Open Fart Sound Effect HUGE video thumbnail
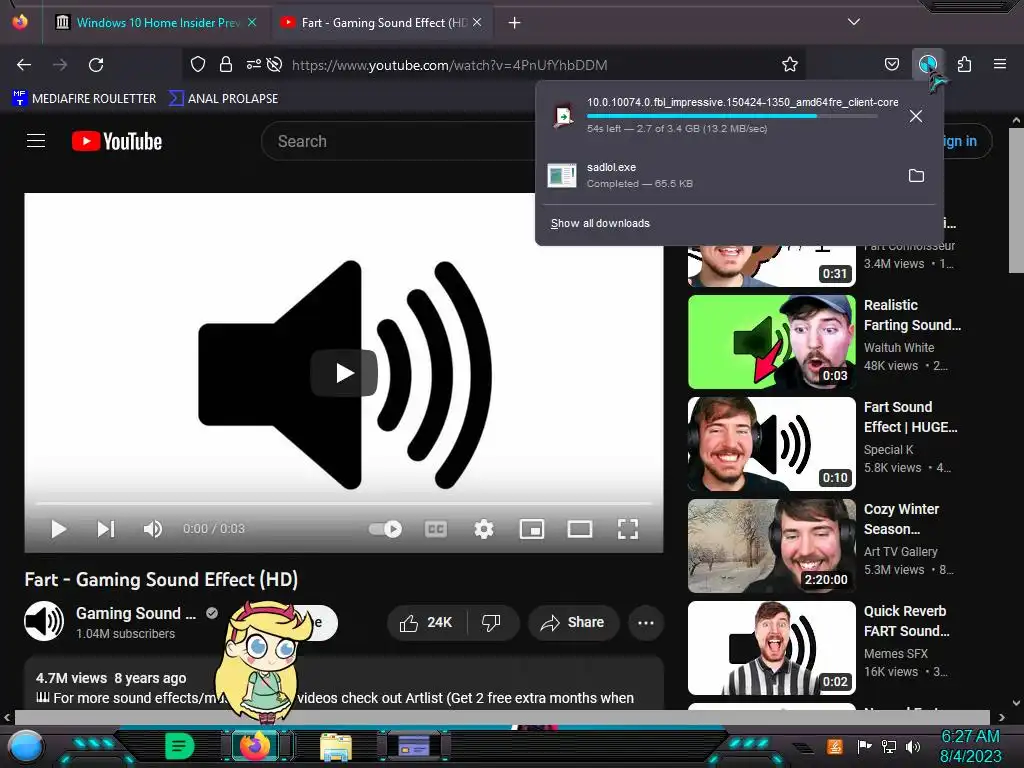Viewport: 1024px width, 768px height. [772, 444]
